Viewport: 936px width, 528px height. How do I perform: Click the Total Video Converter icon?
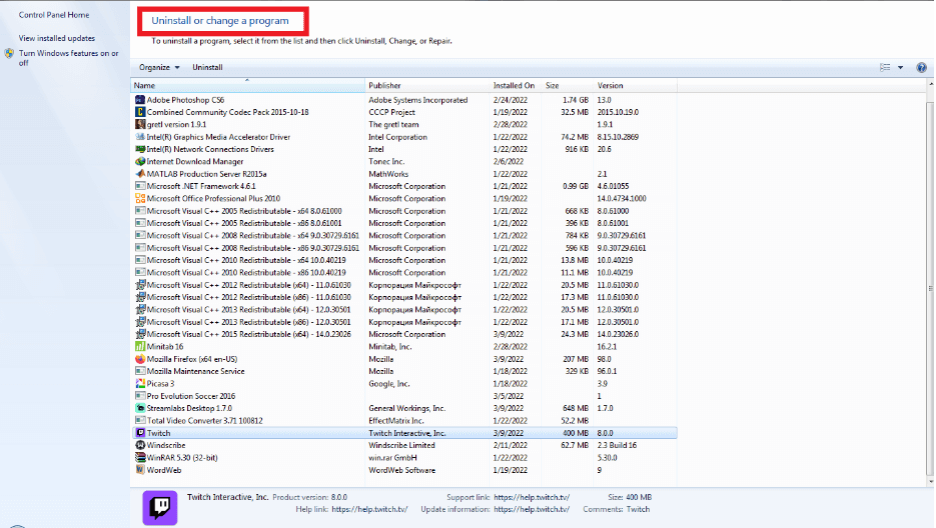pyautogui.click(x=140, y=420)
